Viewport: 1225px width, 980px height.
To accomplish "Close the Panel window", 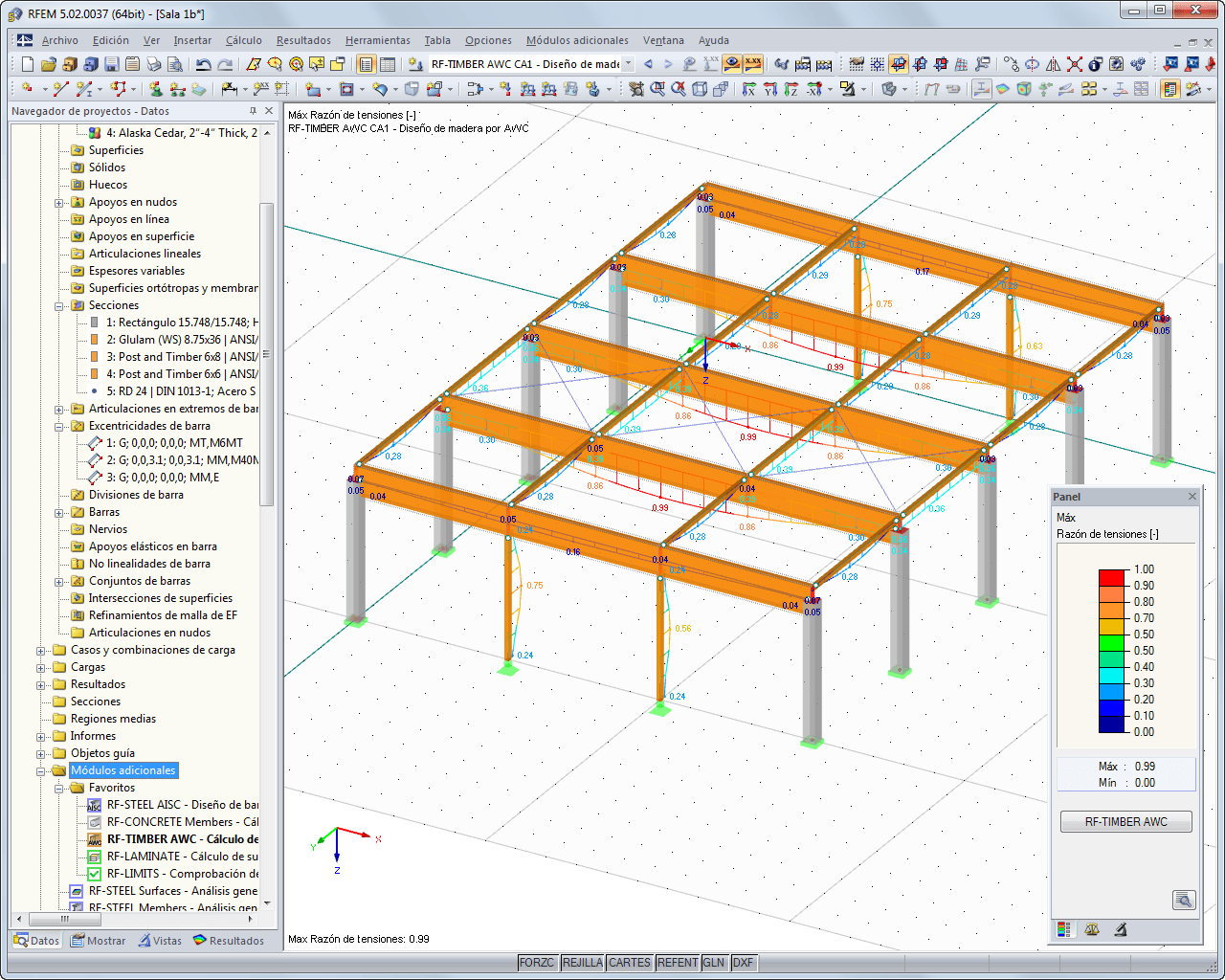I will (x=1192, y=497).
